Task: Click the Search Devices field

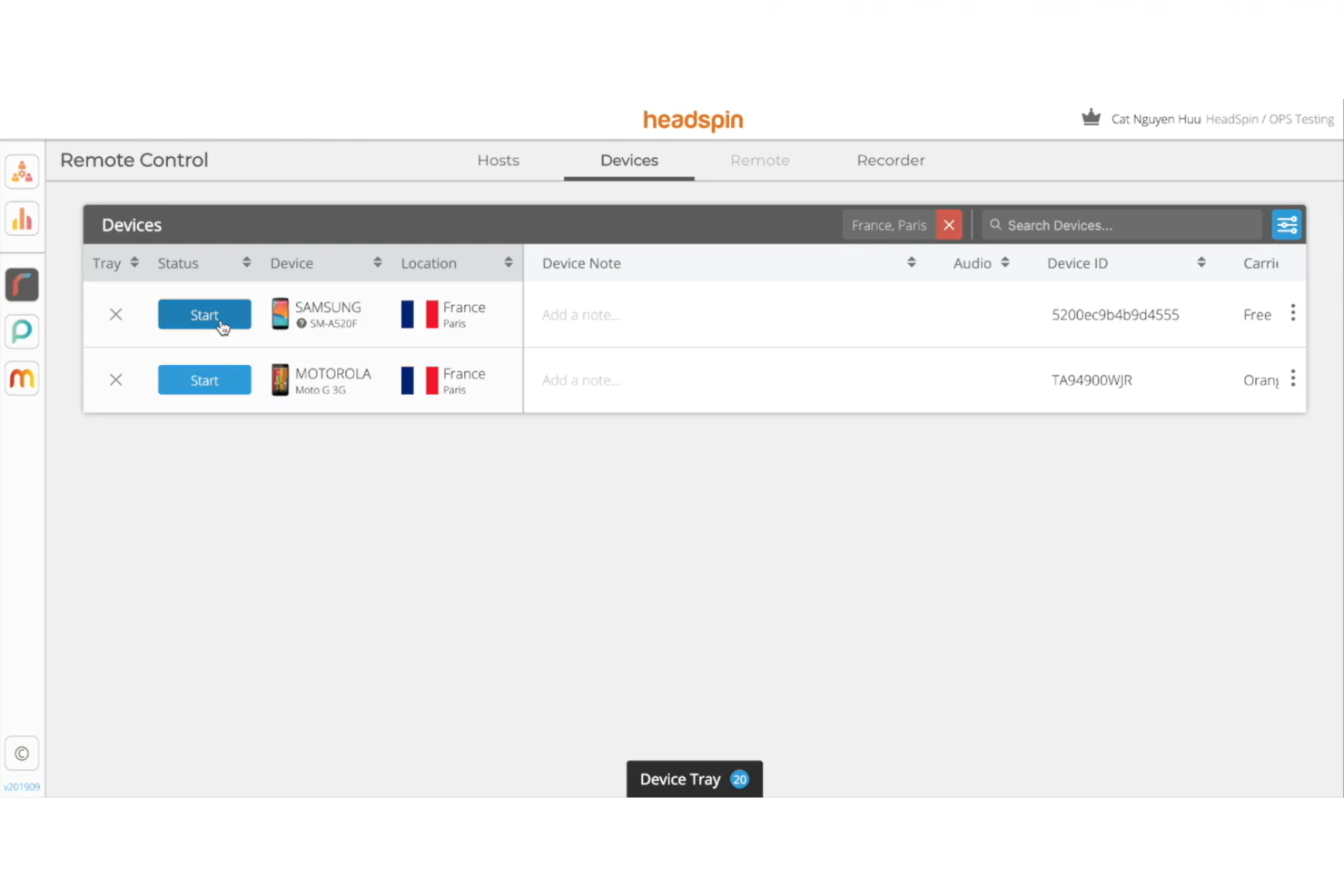Action: 1122,225
